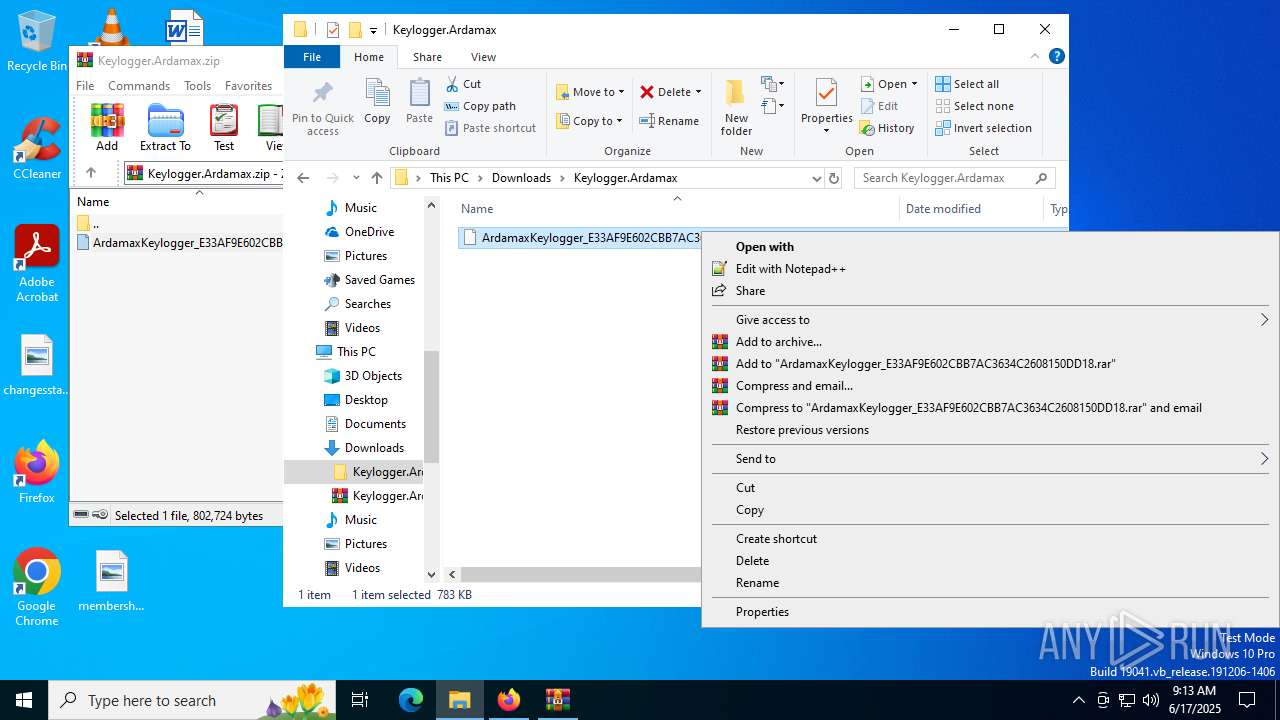The image size is (1280, 720).
Task: Open the Move to dropdown
Action: coord(590,92)
